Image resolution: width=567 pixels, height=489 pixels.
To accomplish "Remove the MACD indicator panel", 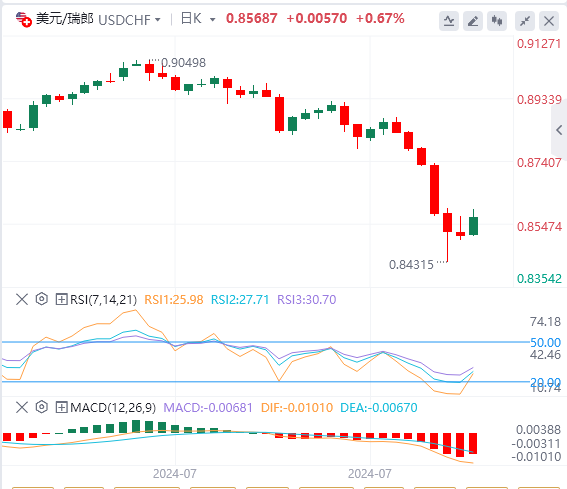I will 22,408.
